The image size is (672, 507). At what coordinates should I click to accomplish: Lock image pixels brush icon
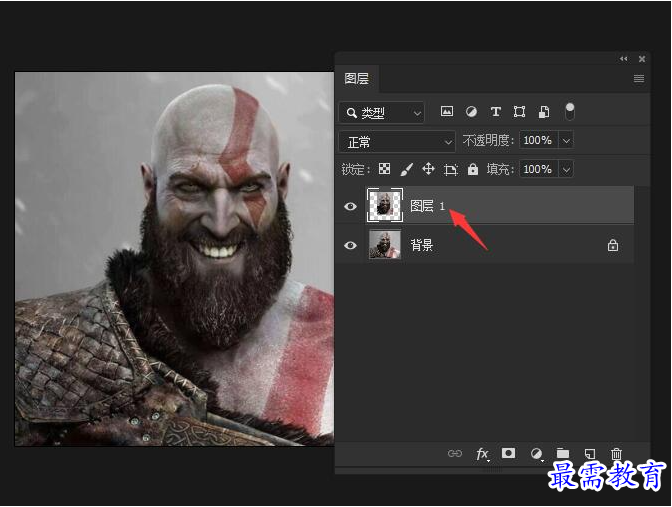click(406, 169)
